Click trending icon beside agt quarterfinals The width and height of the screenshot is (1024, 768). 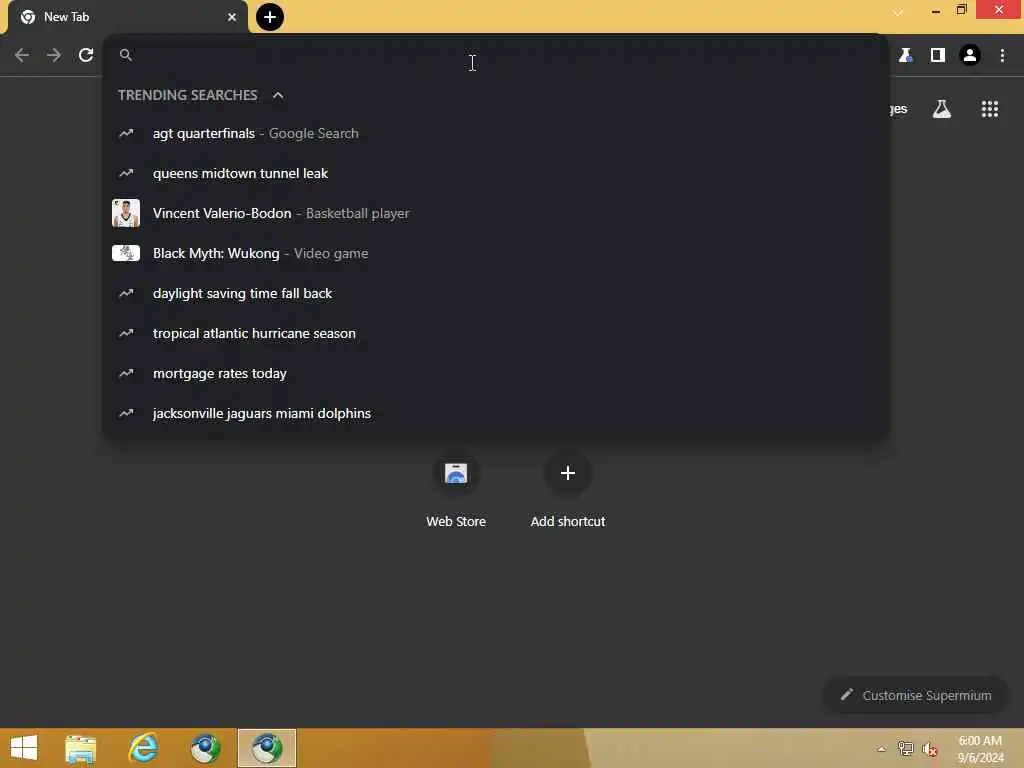point(126,133)
